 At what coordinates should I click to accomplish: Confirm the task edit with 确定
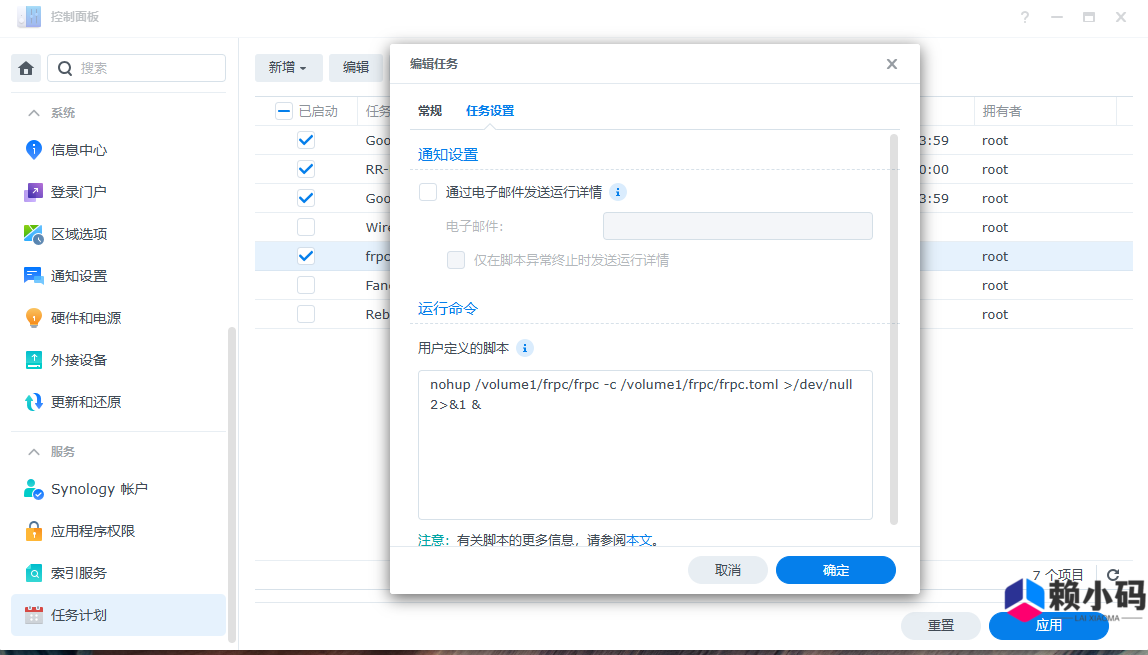click(835, 570)
